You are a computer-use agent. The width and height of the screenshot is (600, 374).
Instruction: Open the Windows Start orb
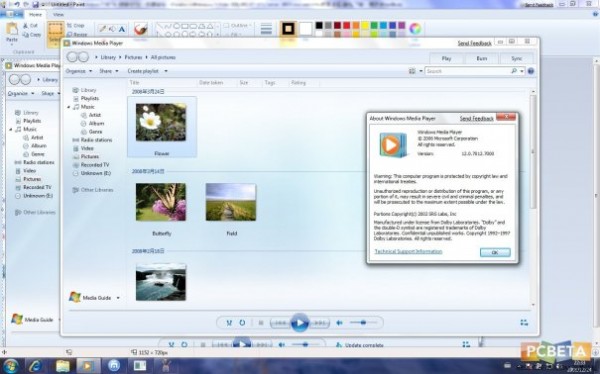[x=10, y=366]
